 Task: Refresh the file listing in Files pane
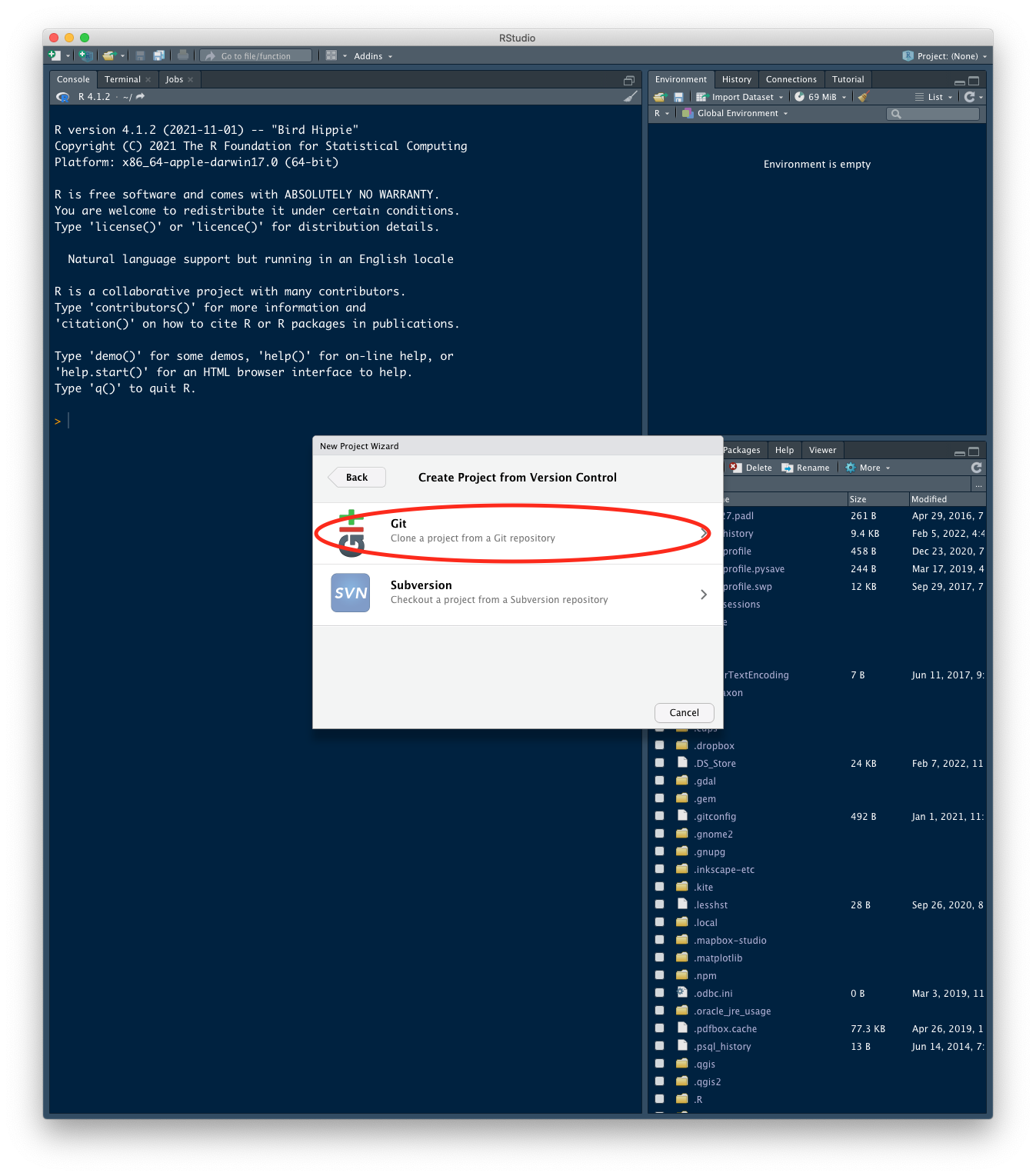pos(976,468)
